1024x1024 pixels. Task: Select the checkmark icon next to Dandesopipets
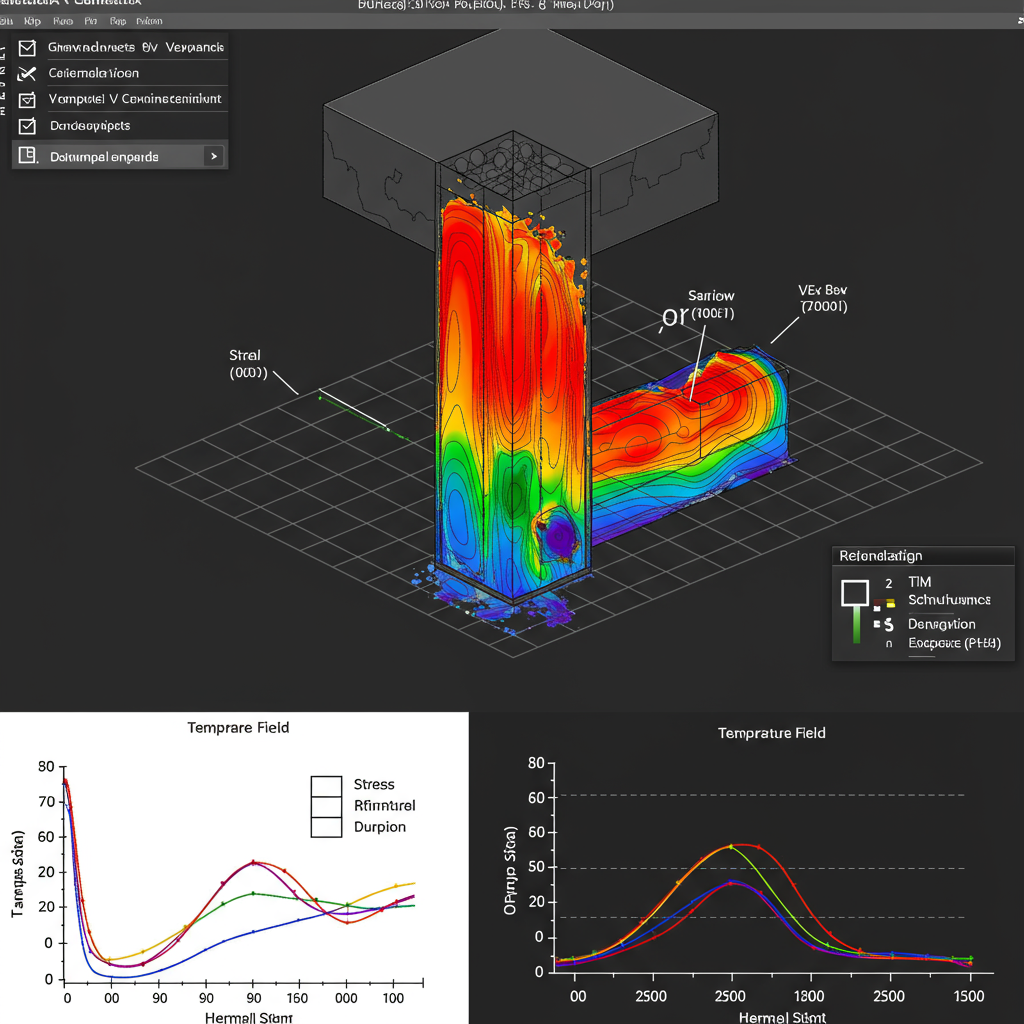(27, 126)
